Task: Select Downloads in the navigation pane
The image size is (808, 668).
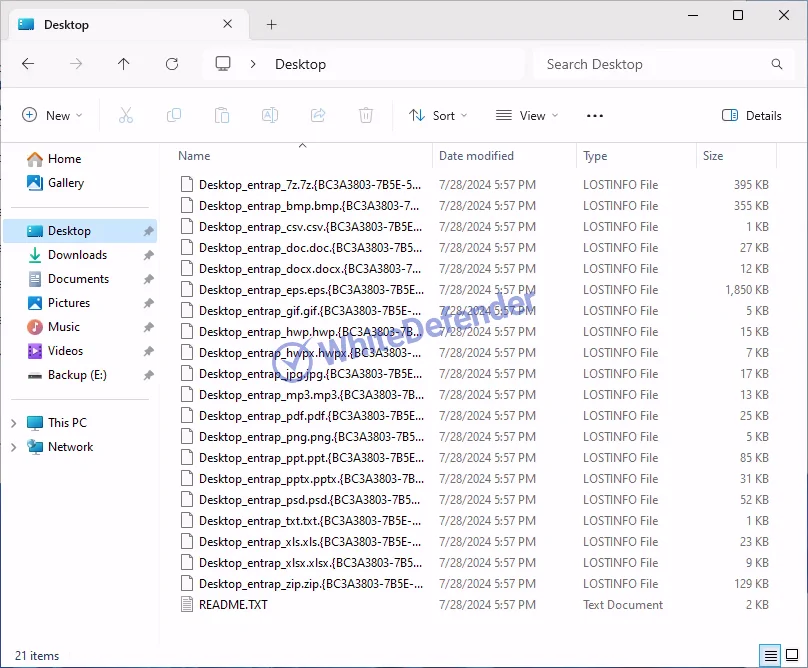Action: [x=77, y=255]
